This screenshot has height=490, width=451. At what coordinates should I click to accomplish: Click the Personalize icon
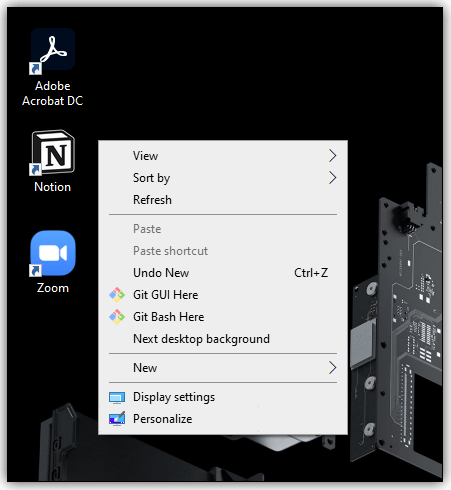(117, 419)
